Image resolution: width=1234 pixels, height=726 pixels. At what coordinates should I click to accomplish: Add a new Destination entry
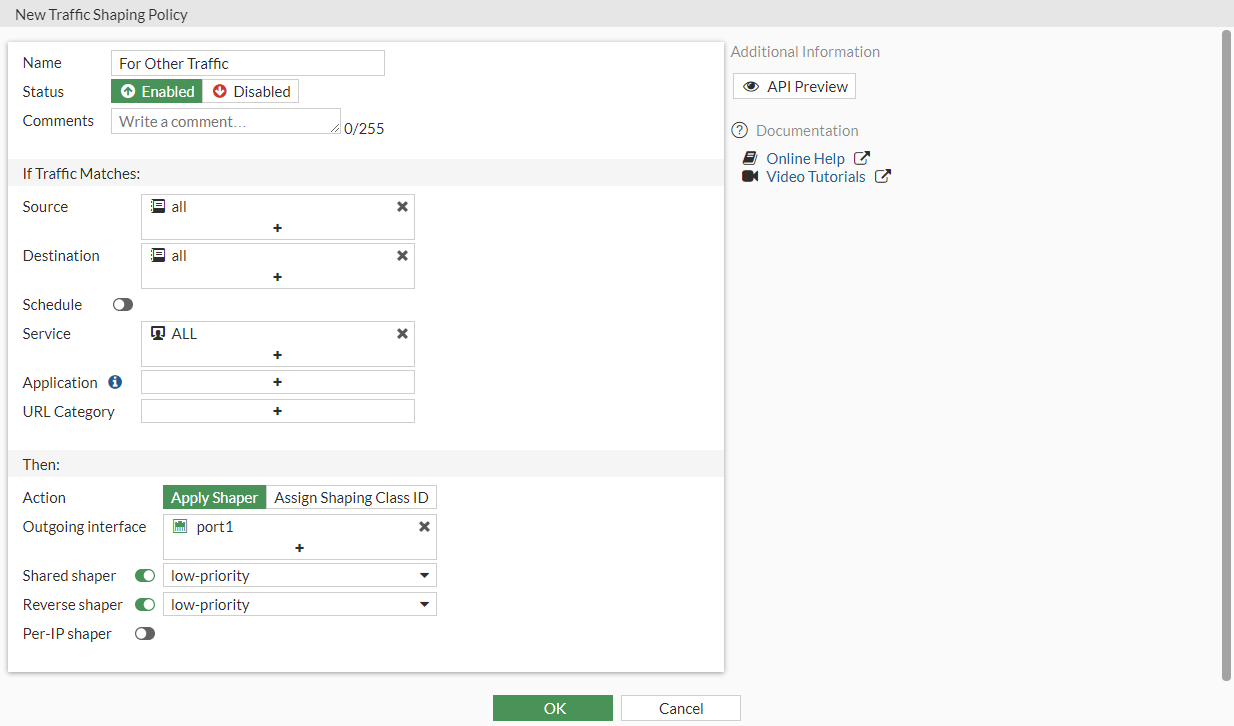[277, 277]
